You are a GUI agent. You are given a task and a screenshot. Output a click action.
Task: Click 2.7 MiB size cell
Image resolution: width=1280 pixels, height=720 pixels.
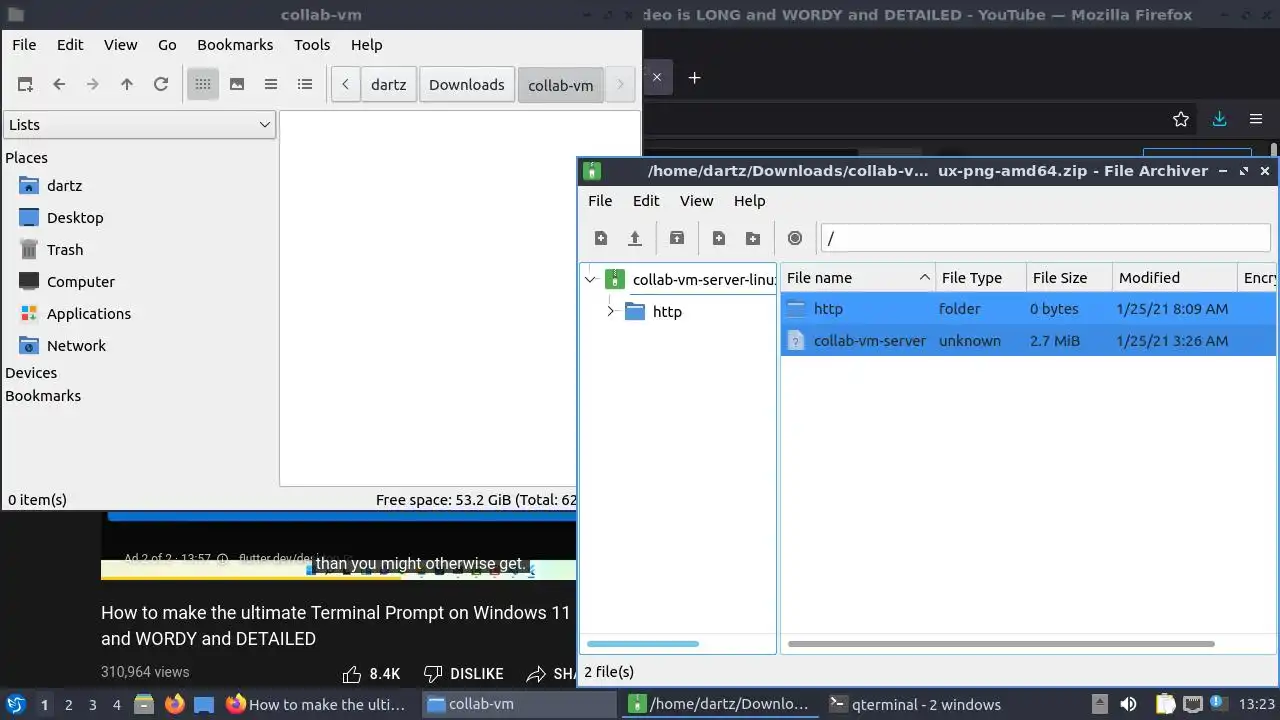(1055, 341)
